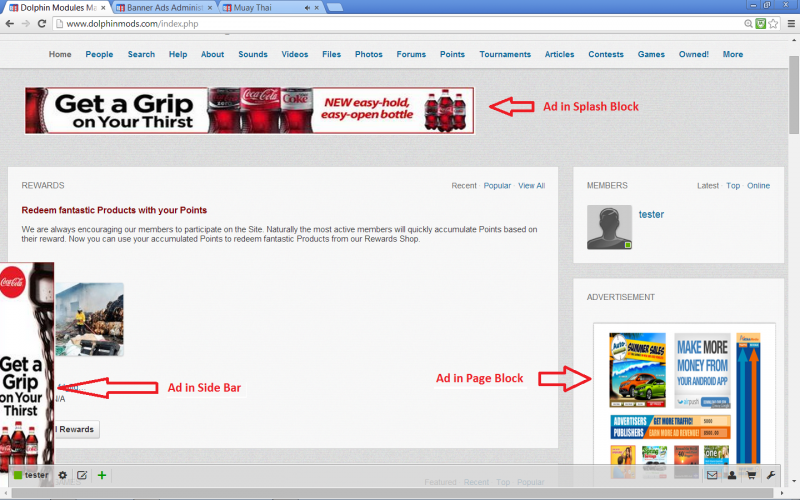
Task: Go to the Videos section
Action: (x=295, y=54)
